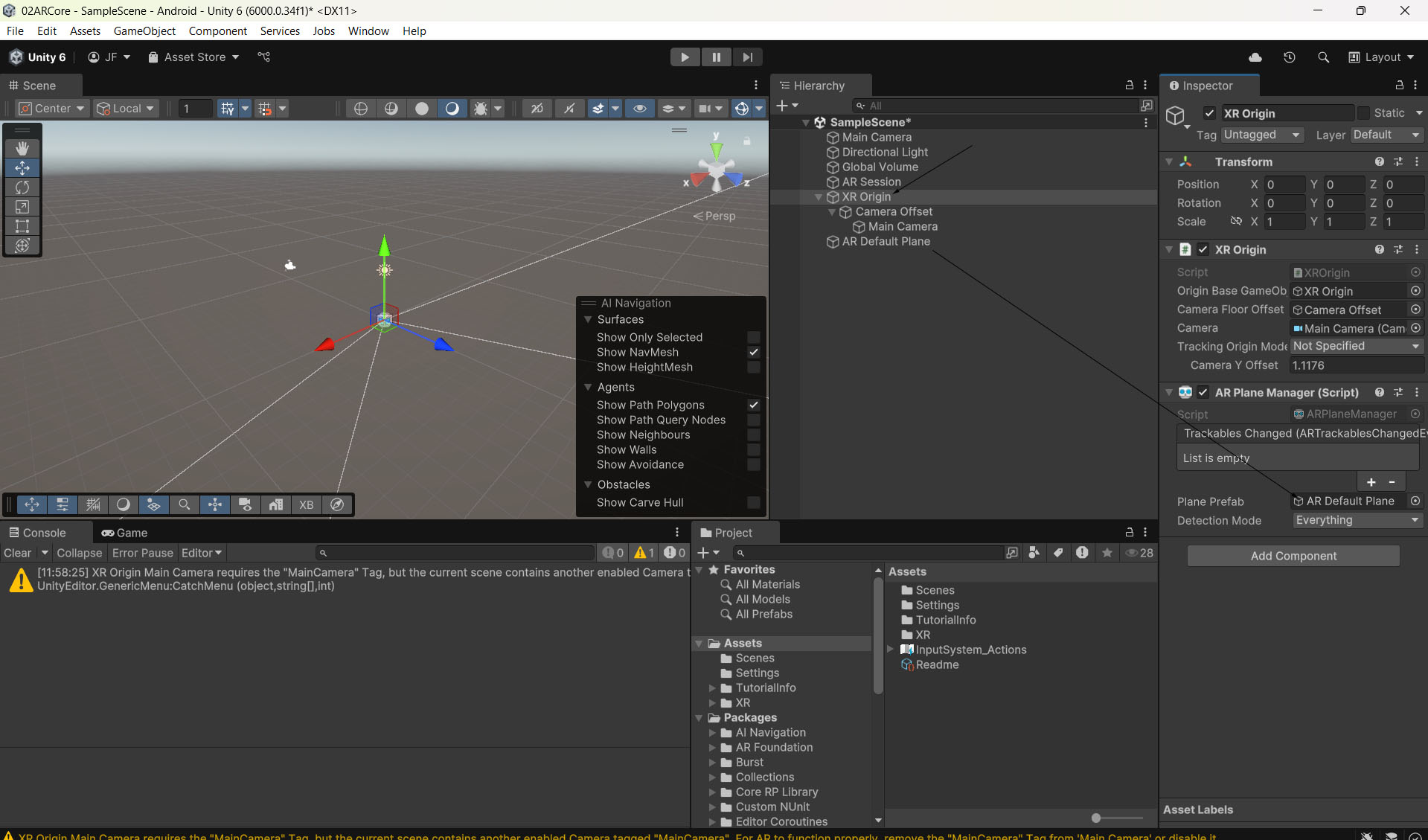Click the Clear console button

pos(17,553)
